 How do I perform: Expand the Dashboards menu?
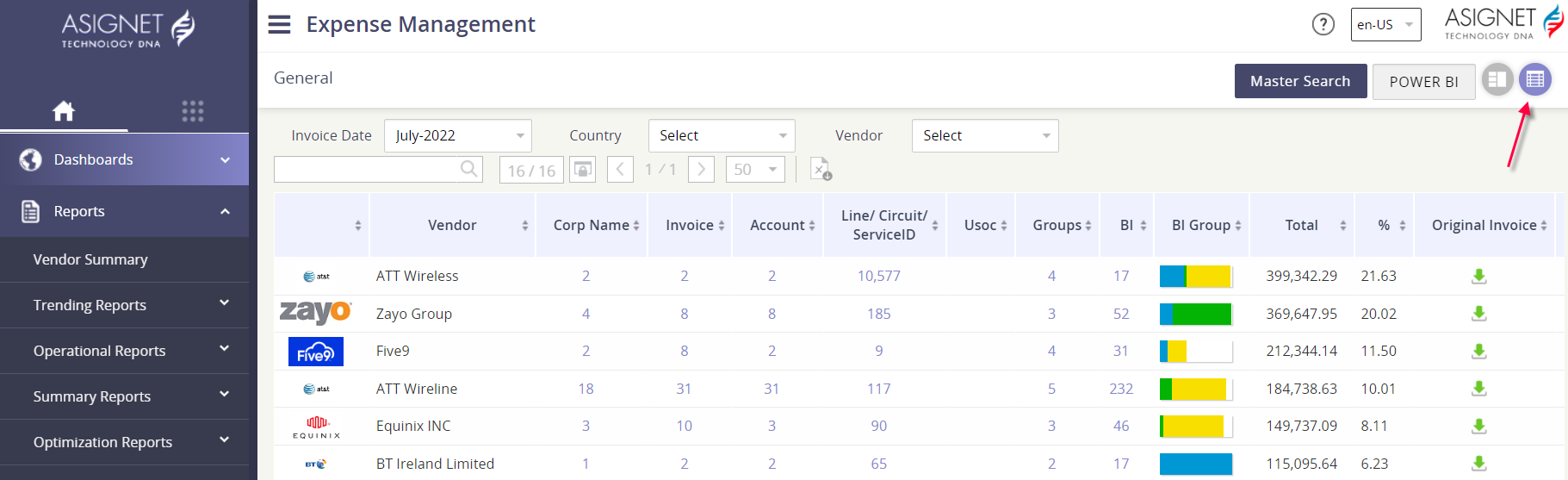[225, 159]
